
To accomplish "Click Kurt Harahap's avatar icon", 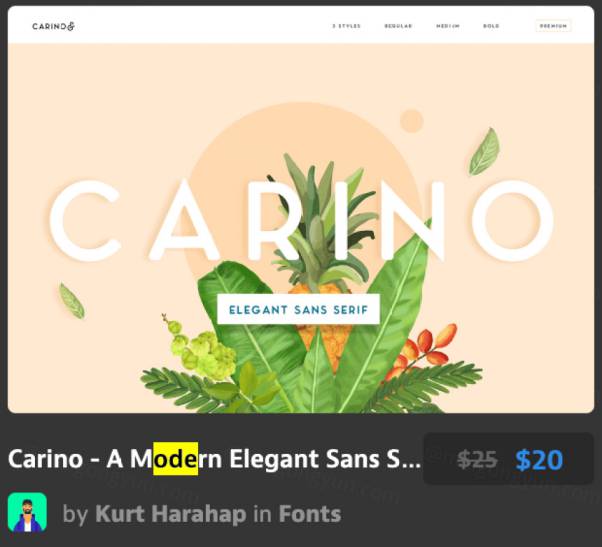I will pos(27,512).
